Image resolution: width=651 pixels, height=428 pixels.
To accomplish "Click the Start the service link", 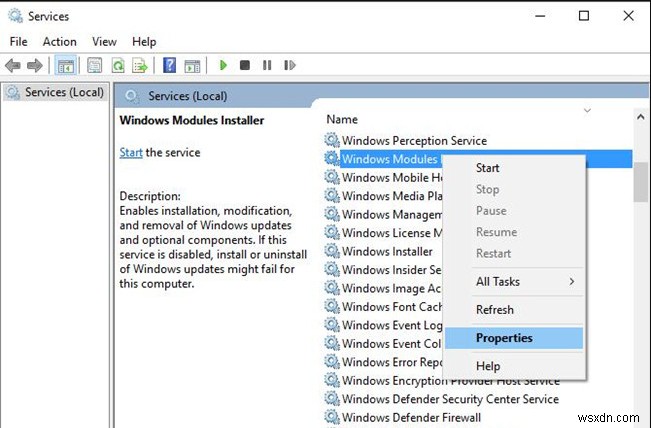I will click(x=131, y=152).
